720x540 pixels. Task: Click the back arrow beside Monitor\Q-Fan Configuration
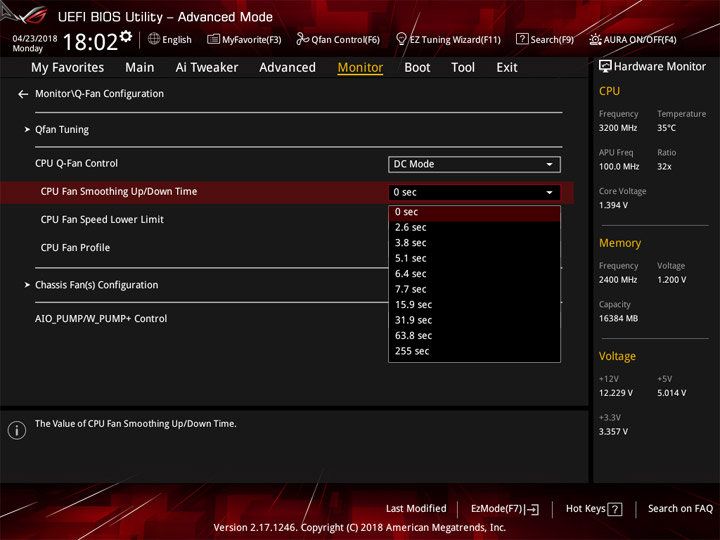point(23,94)
